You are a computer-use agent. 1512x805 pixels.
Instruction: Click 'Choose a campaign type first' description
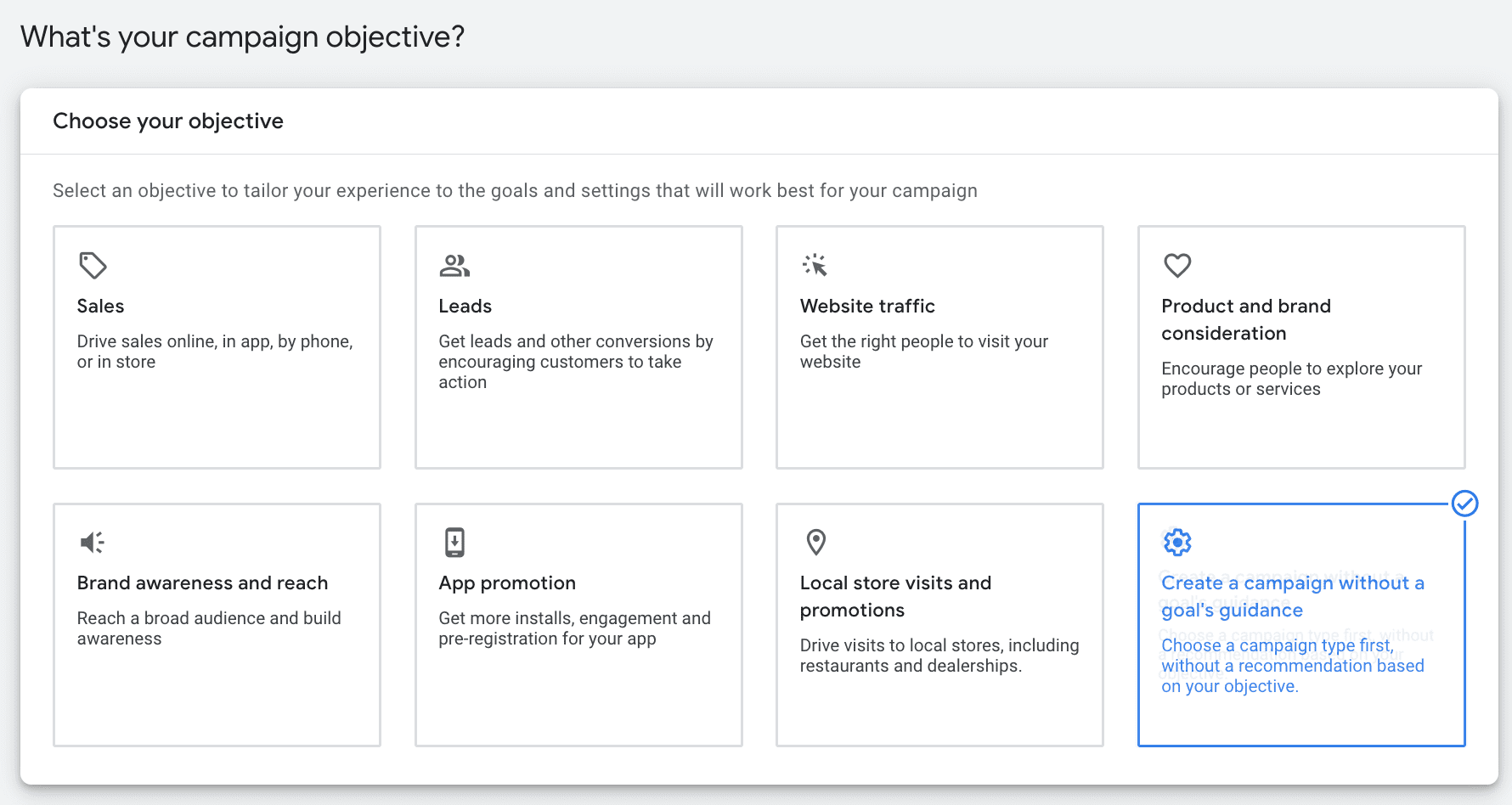pos(1292,666)
